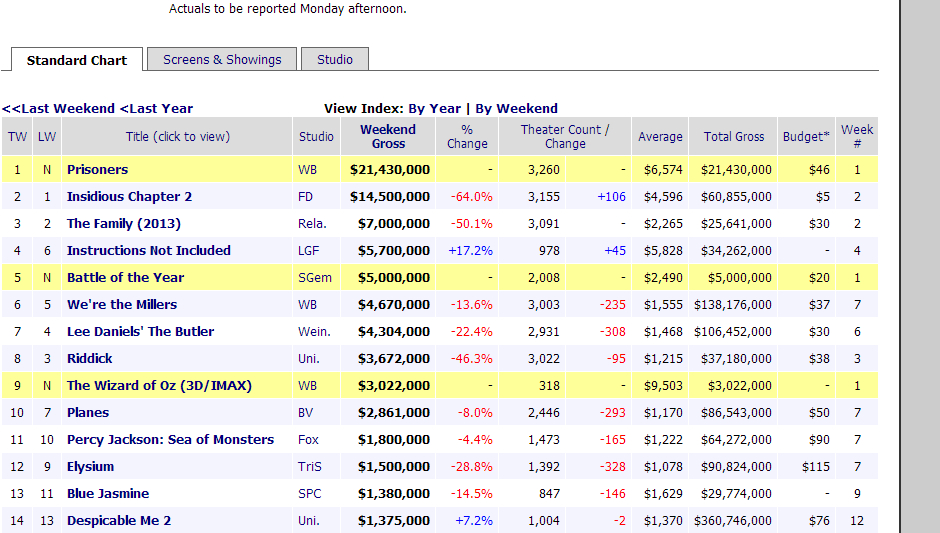This screenshot has width=940, height=533.
Task: View Instructions Not Included details
Action: point(148,251)
